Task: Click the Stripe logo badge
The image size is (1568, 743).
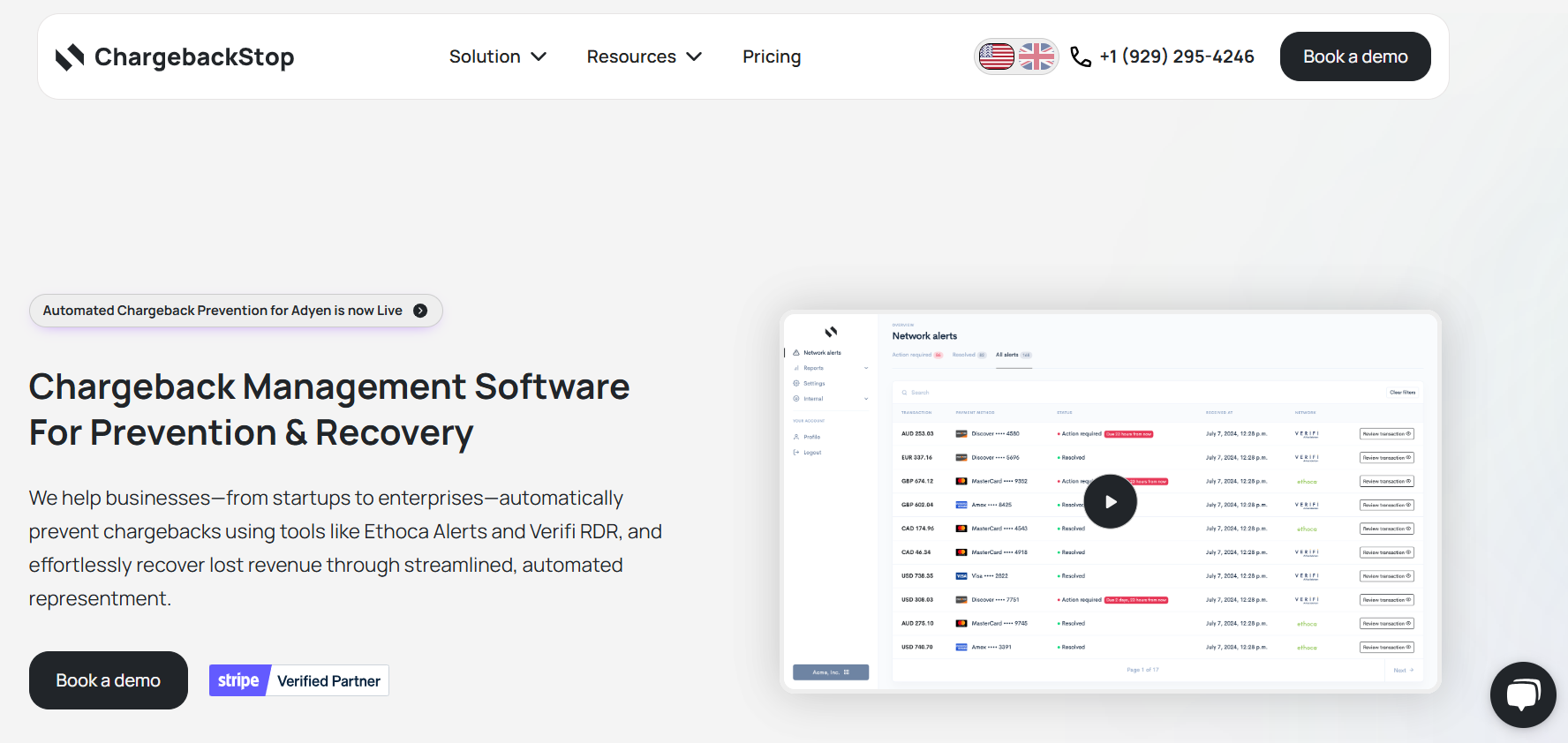Action: click(238, 680)
